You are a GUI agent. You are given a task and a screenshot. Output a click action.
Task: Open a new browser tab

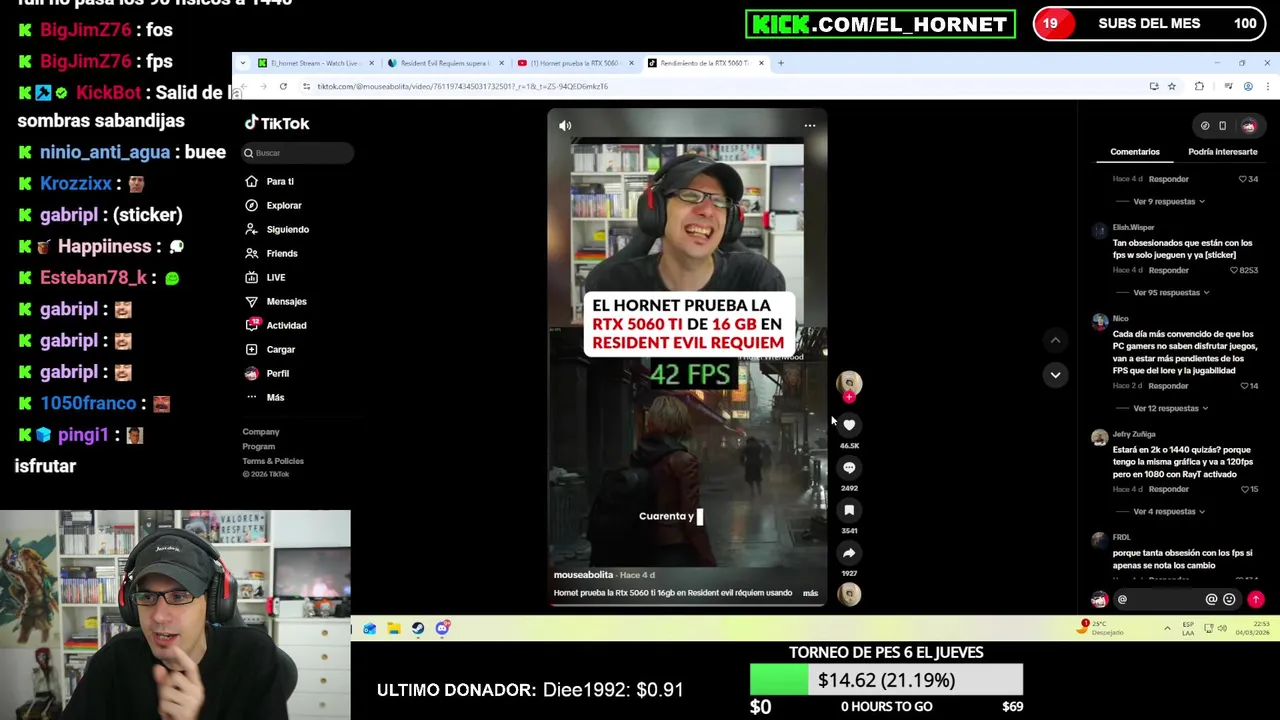(781, 63)
